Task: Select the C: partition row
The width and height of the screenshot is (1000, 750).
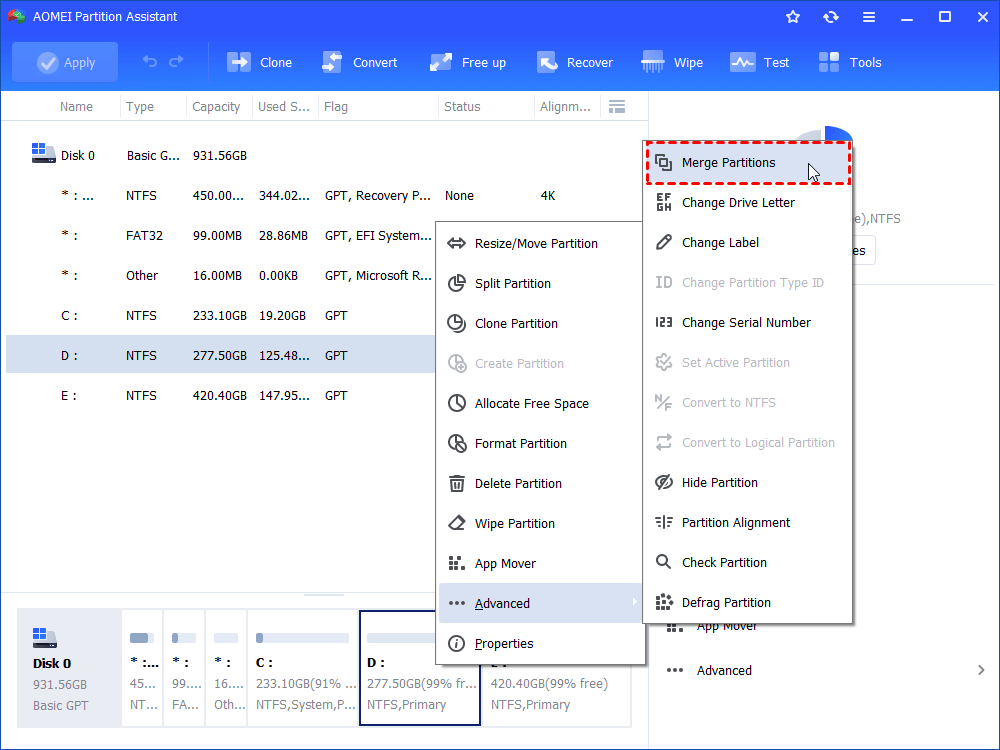Action: pyautogui.click(x=221, y=316)
